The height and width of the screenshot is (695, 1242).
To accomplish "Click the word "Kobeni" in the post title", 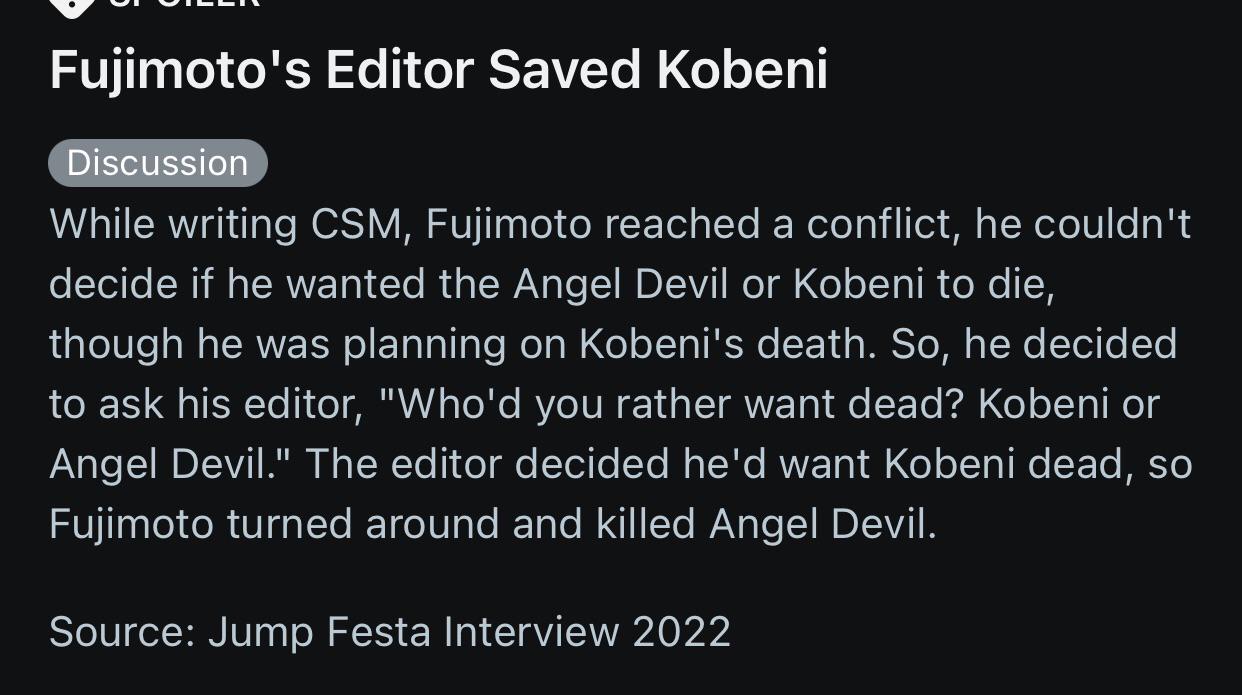I will click(742, 70).
